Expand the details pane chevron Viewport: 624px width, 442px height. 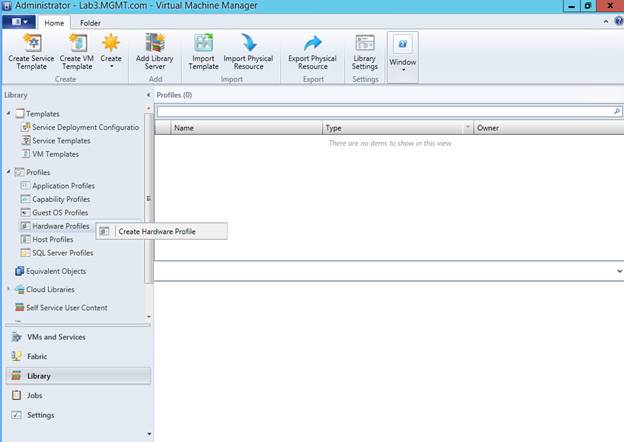pos(619,271)
